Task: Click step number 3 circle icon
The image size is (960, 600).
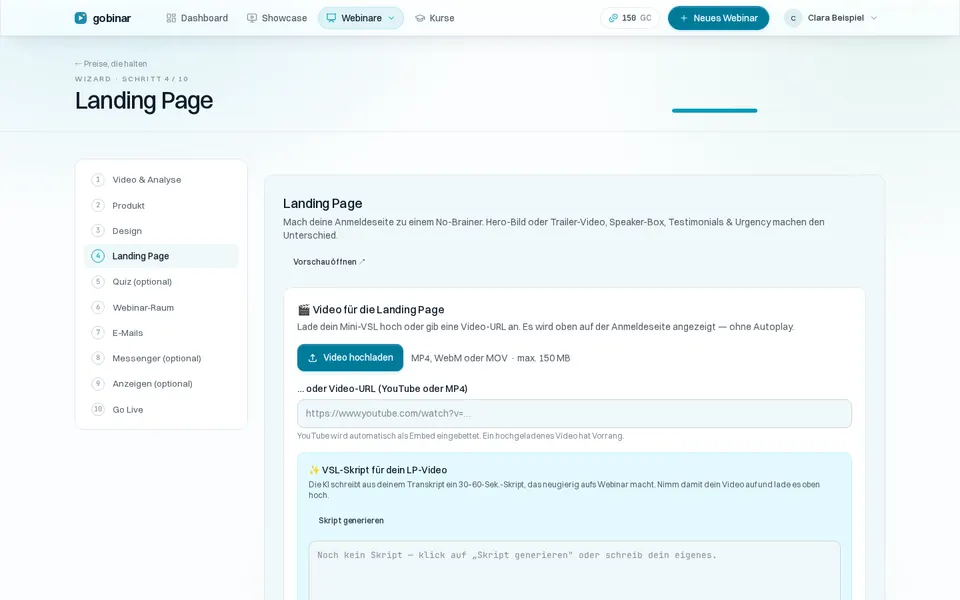Action: tap(98, 231)
